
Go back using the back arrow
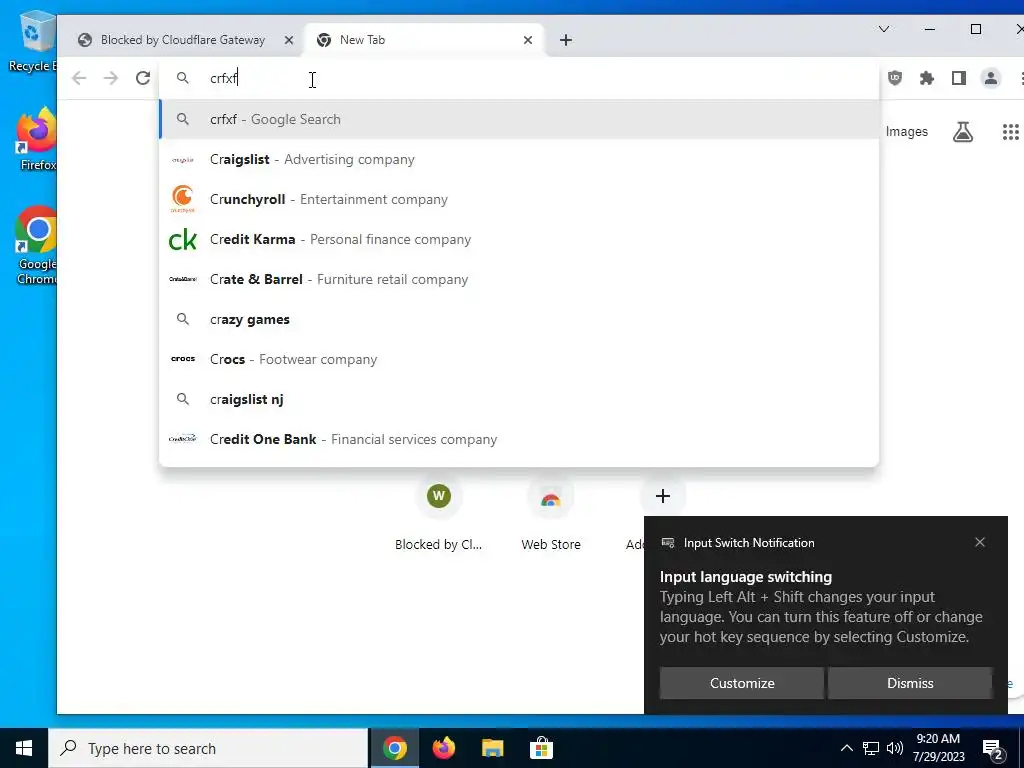click(x=79, y=78)
